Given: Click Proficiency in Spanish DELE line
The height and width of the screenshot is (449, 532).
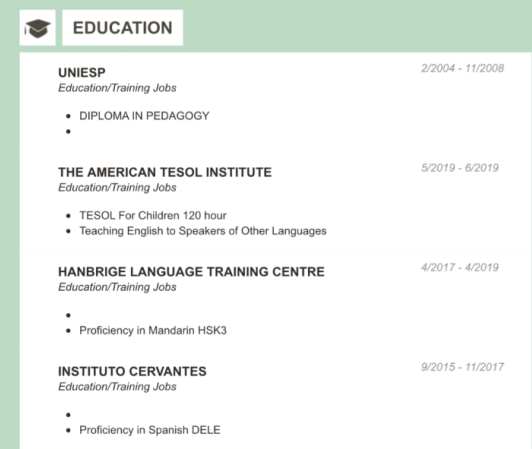Looking at the screenshot, I should point(150,430).
